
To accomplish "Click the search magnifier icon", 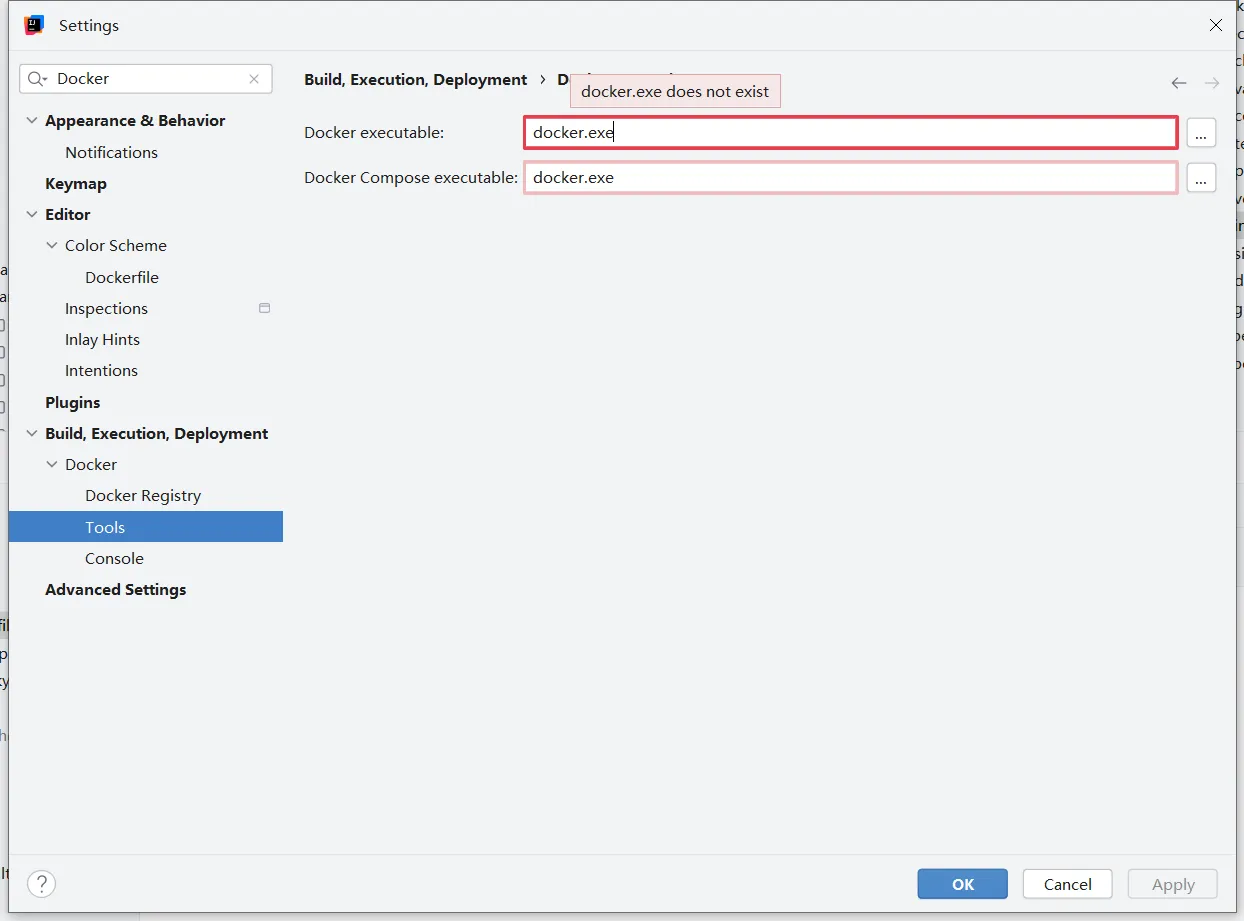I will coord(38,79).
